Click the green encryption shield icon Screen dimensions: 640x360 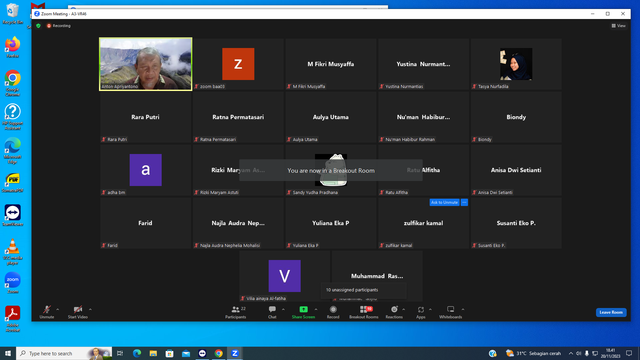pos(38,26)
